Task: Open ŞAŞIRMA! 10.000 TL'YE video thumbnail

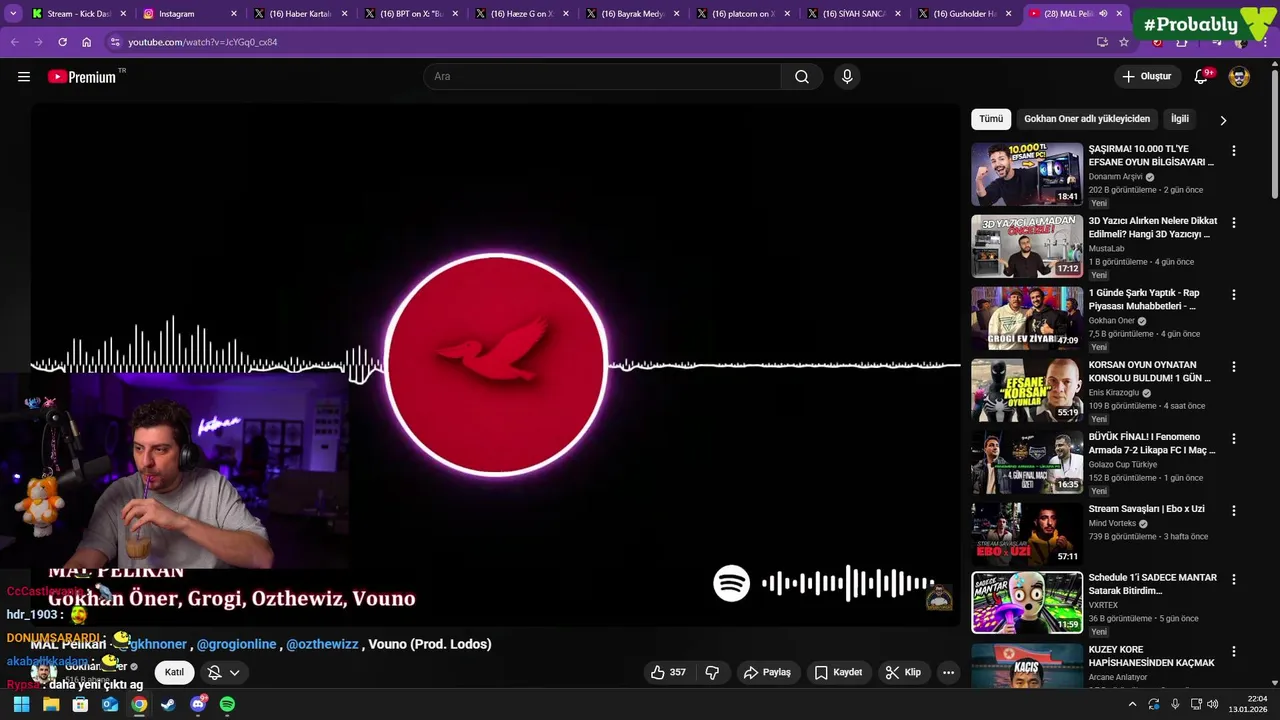Action: pos(1027,174)
